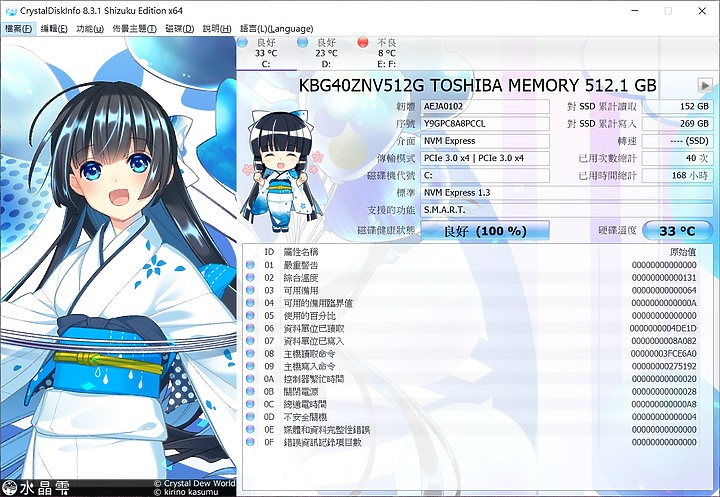This screenshot has width=720, height=497.
Task: Select the 可用的備用臨界值 attribute name
Action: (x=318, y=303)
